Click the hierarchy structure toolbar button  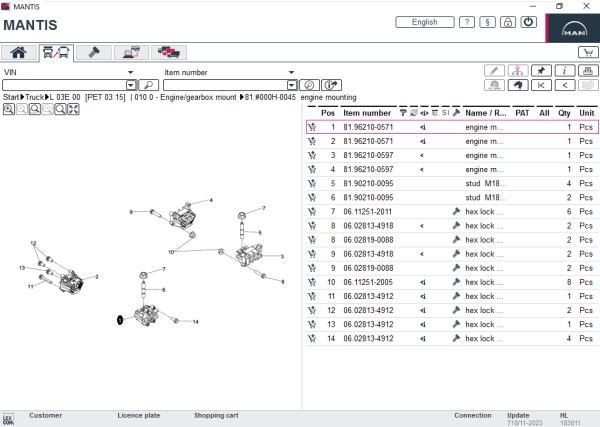coord(518,71)
